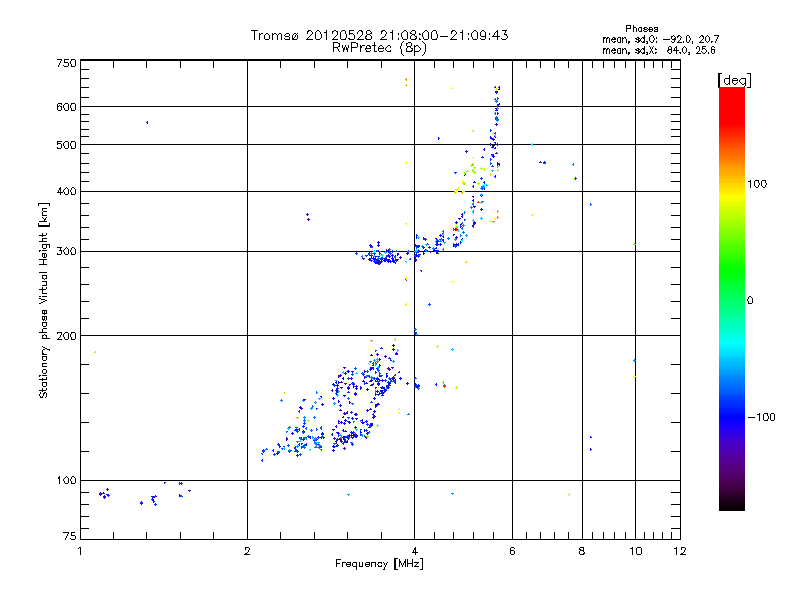Click the x-axis tick label '4'
The height and width of the screenshot is (600, 800).
coord(415,551)
